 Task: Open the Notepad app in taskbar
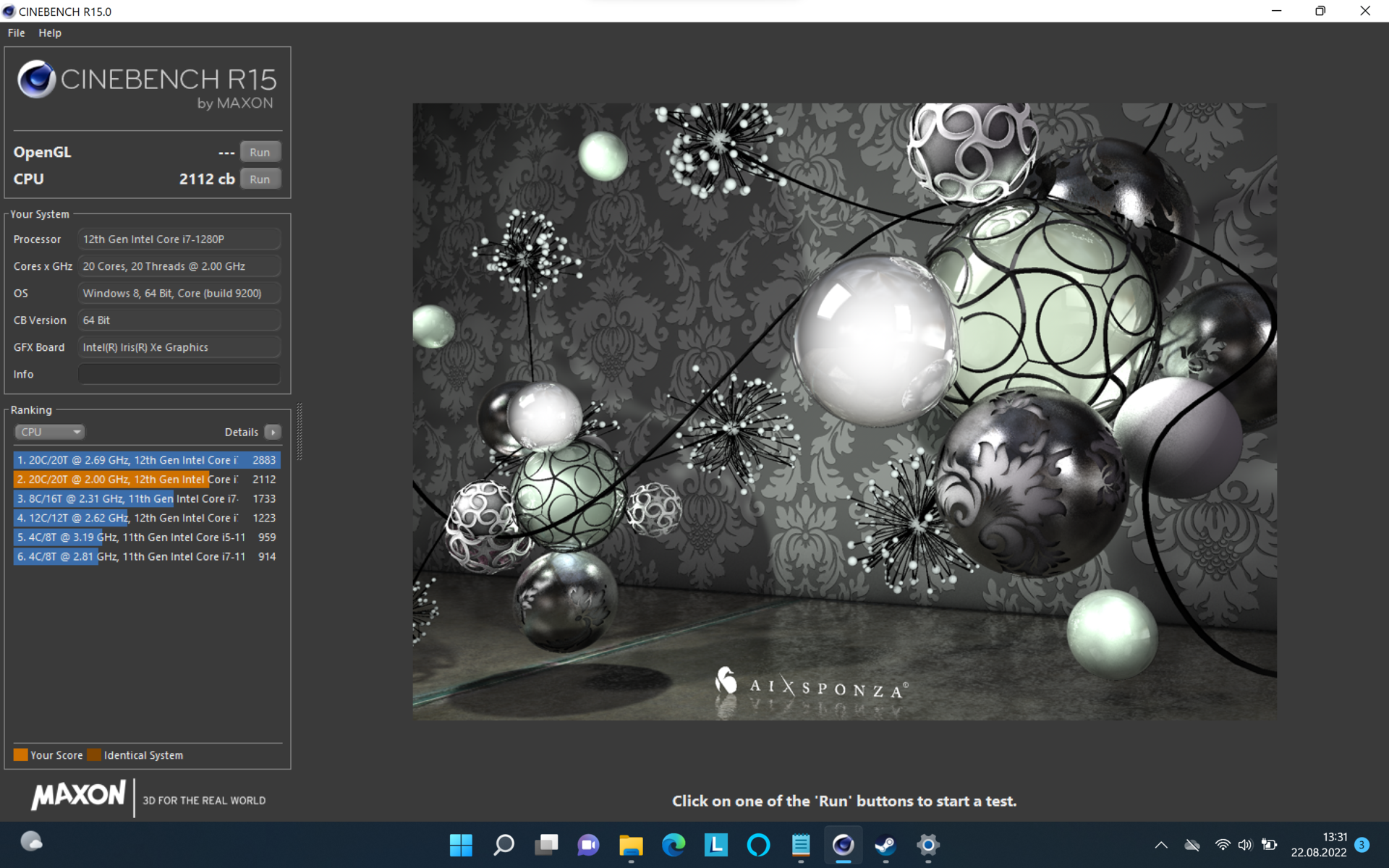point(801,844)
